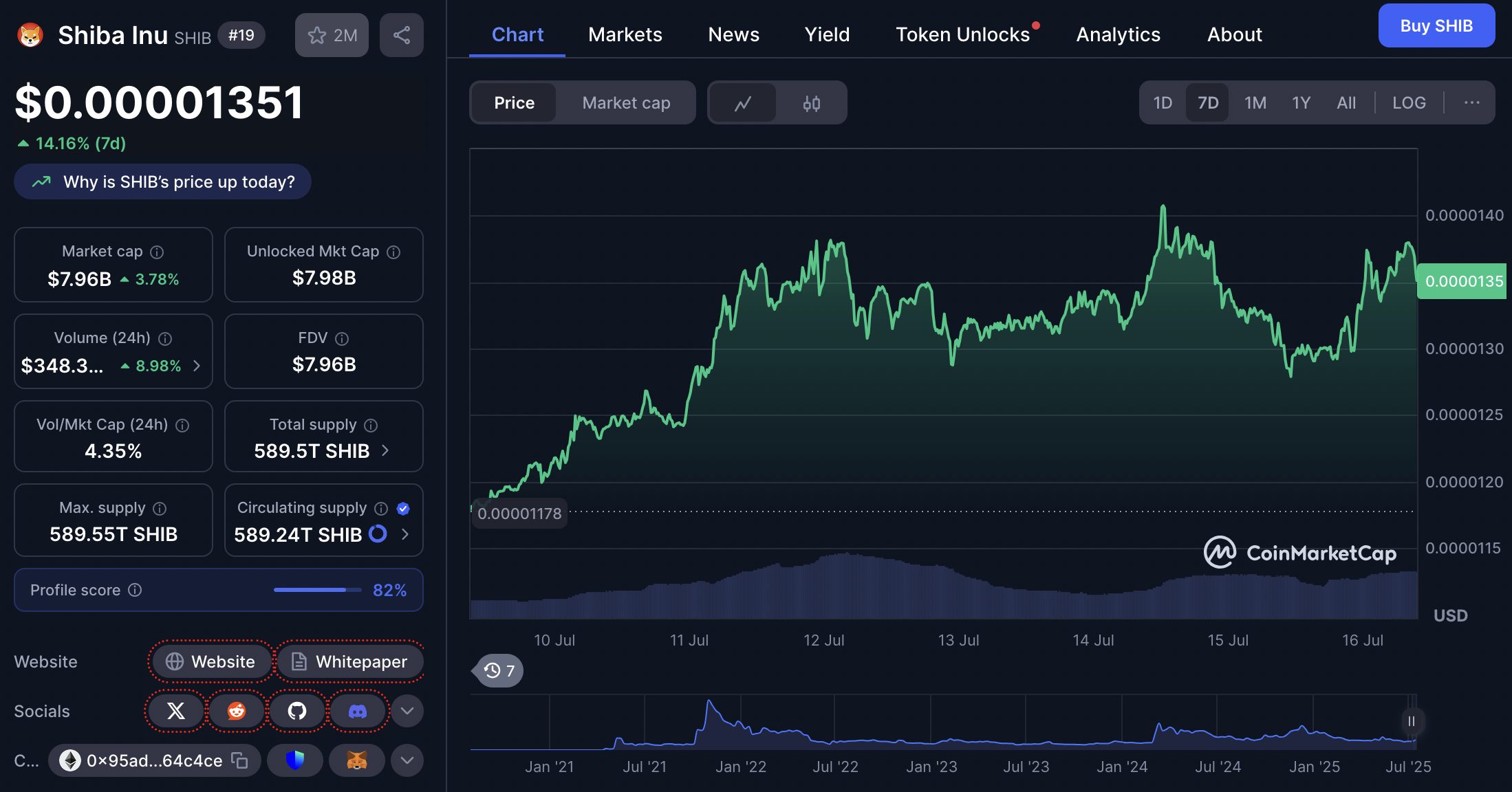The height and width of the screenshot is (792, 1512).
Task: Show Circulating supply info icon
Action: (x=381, y=509)
